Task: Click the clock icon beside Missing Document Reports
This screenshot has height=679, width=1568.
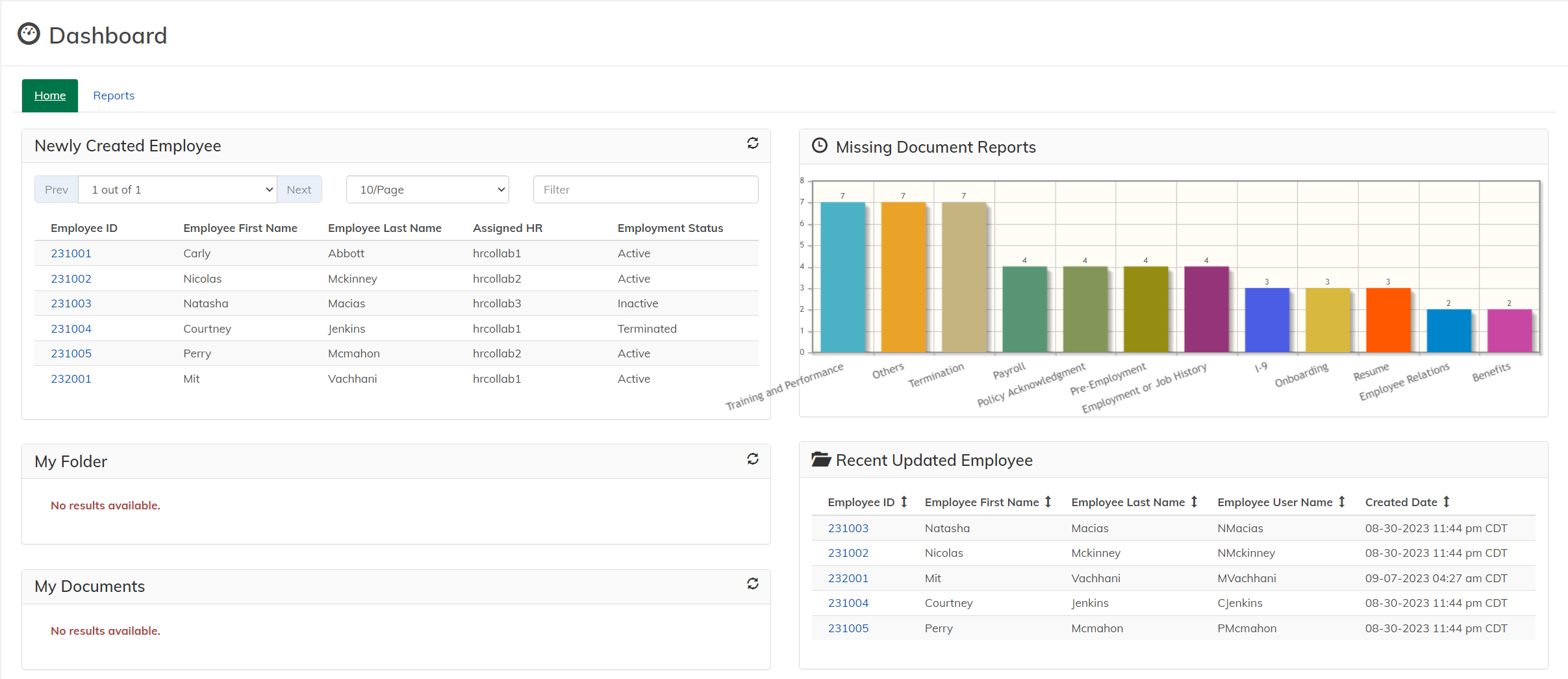Action: 820,146
